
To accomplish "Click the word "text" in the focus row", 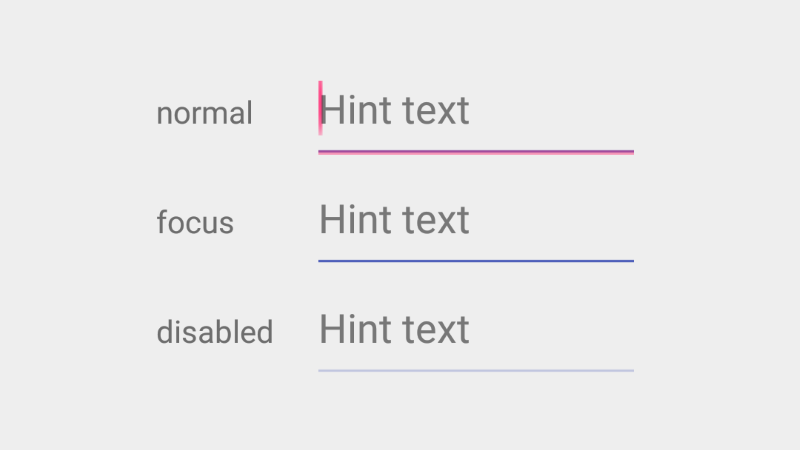I will pyautogui.click(x=434, y=221).
